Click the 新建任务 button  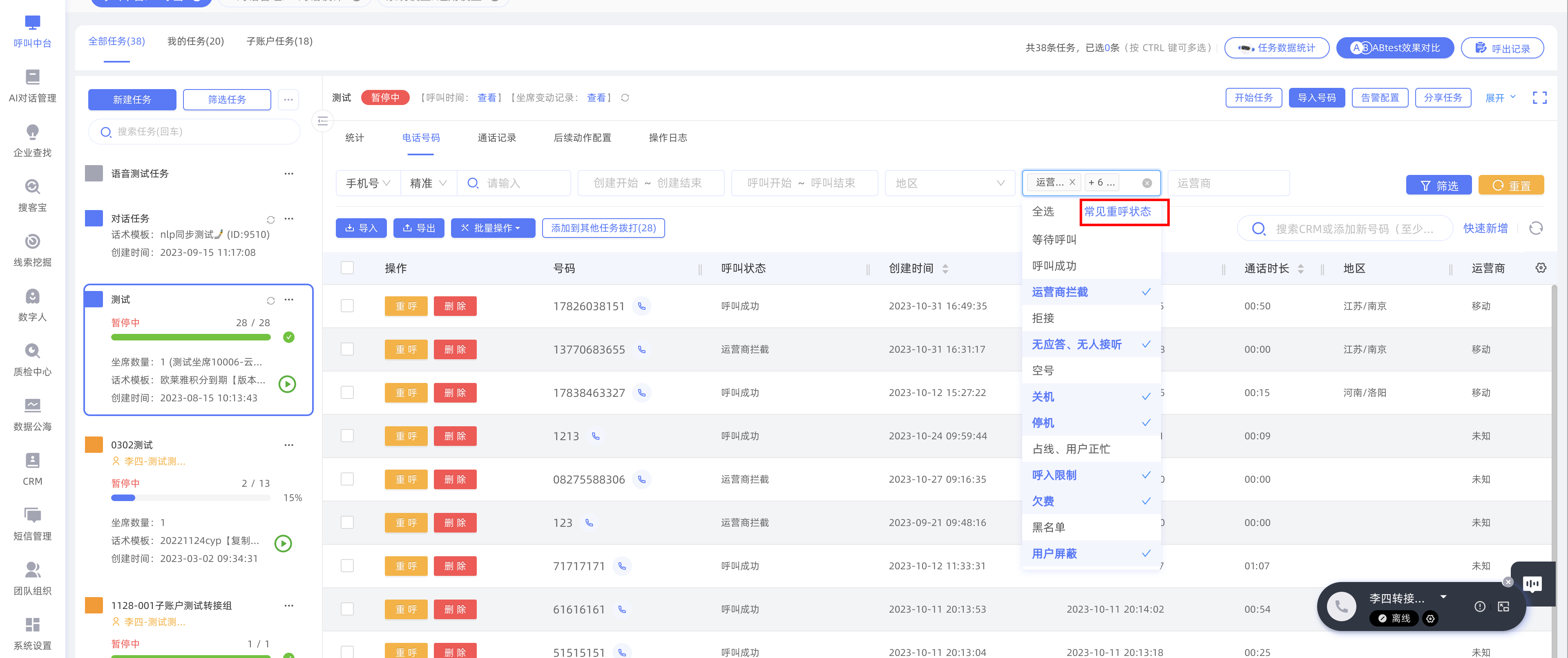(132, 100)
